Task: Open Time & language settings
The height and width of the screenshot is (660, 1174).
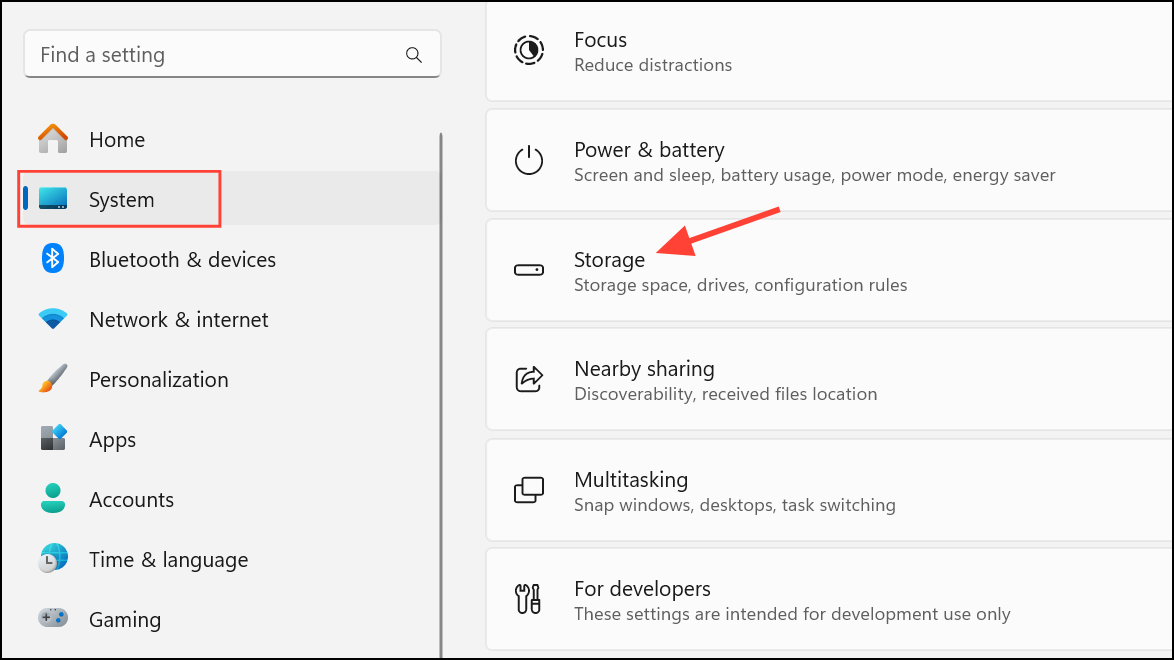Action: [168, 560]
